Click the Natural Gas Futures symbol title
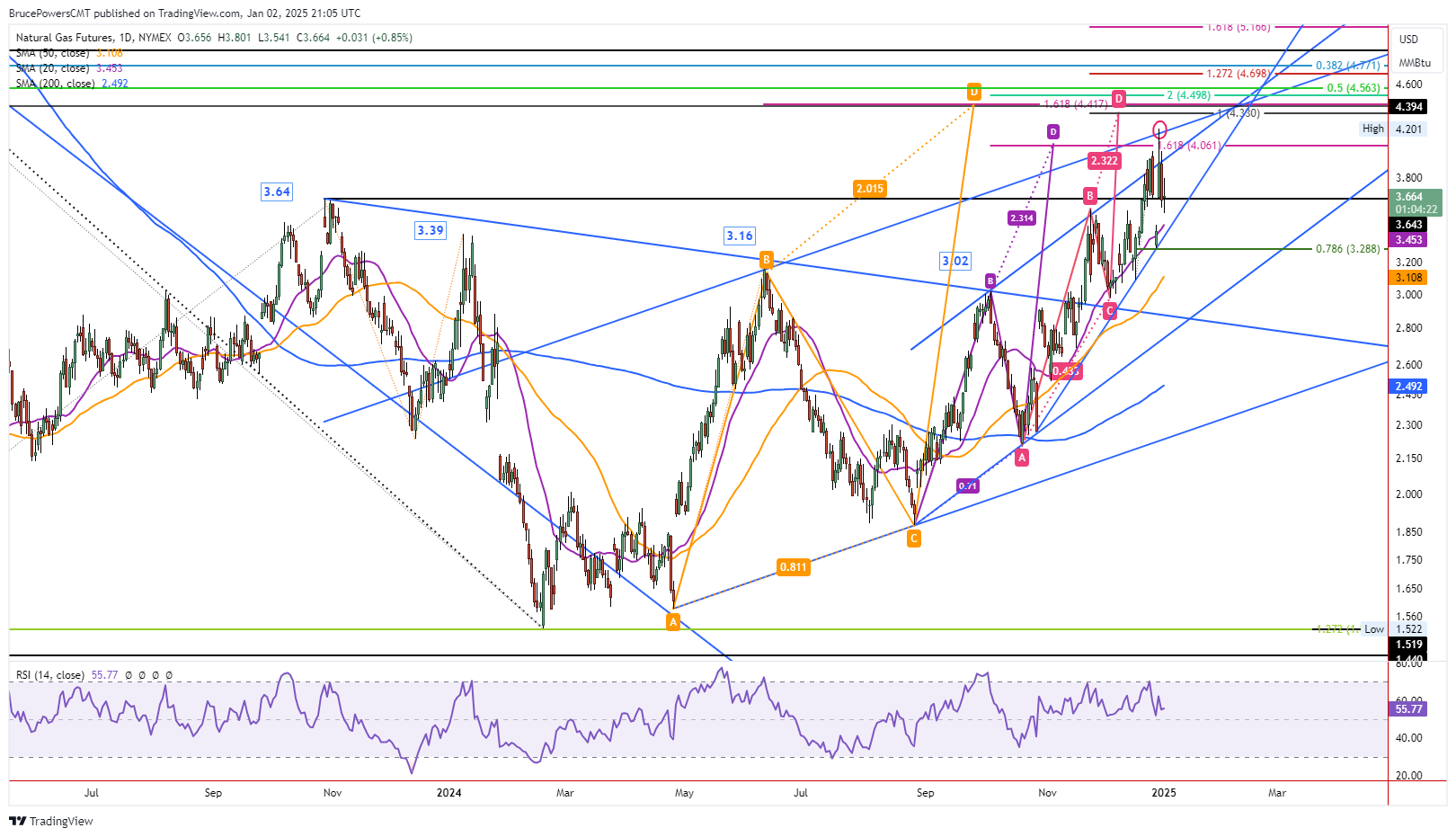 tap(65, 38)
